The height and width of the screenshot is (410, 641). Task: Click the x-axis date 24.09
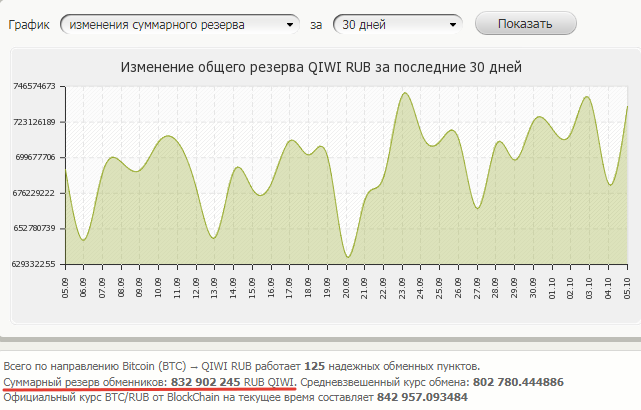420,288
